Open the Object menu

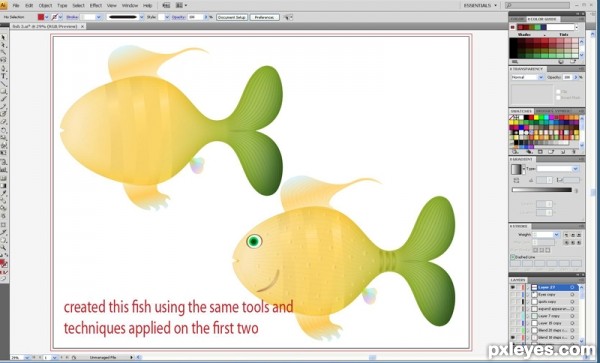point(46,6)
